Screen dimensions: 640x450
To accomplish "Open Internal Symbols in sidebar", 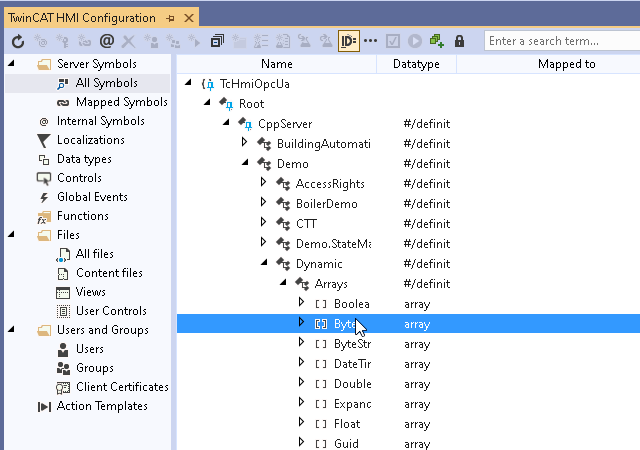I will tap(100, 121).
